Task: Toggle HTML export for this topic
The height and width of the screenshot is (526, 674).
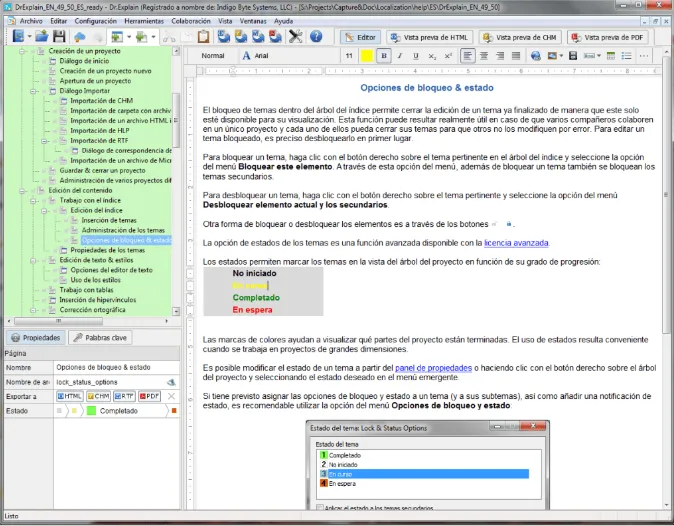Action: (x=69, y=396)
